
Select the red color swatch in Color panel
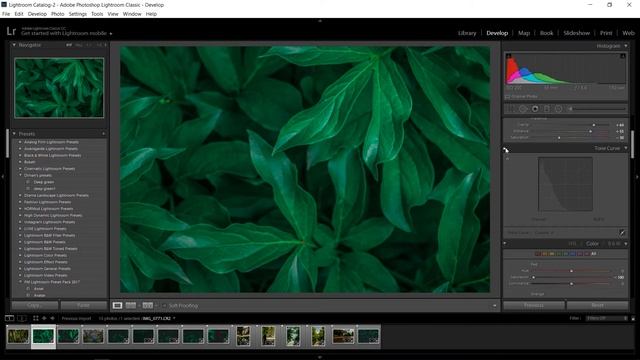538,254
